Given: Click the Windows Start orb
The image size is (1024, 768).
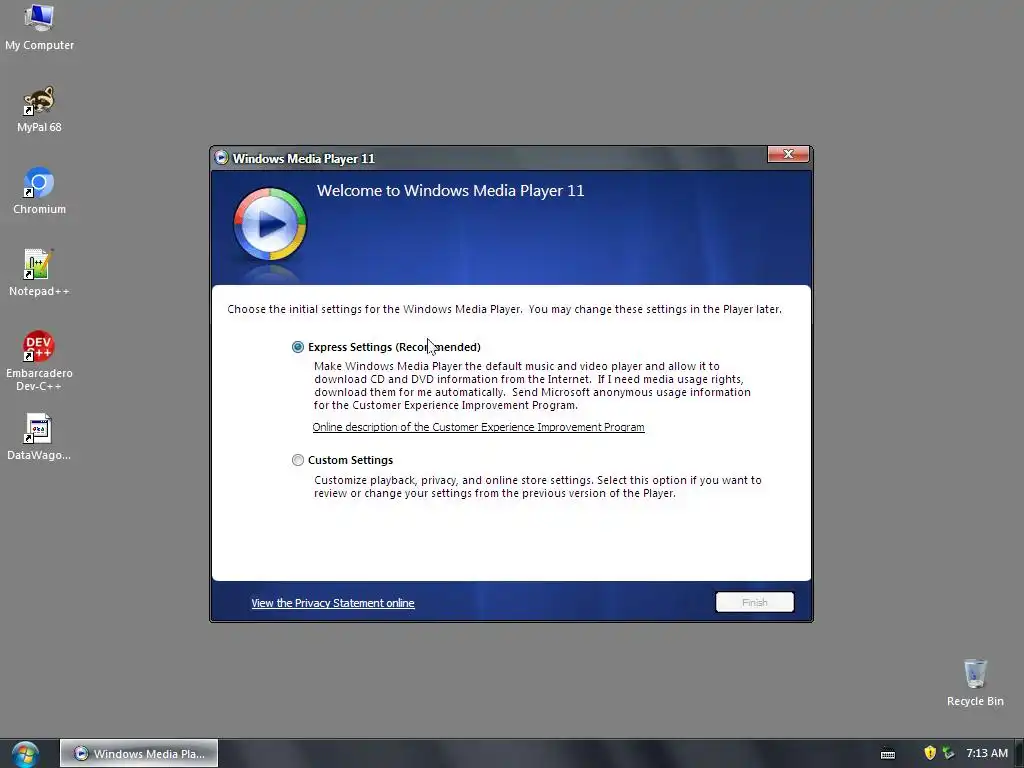Looking at the screenshot, I should tap(25, 754).
